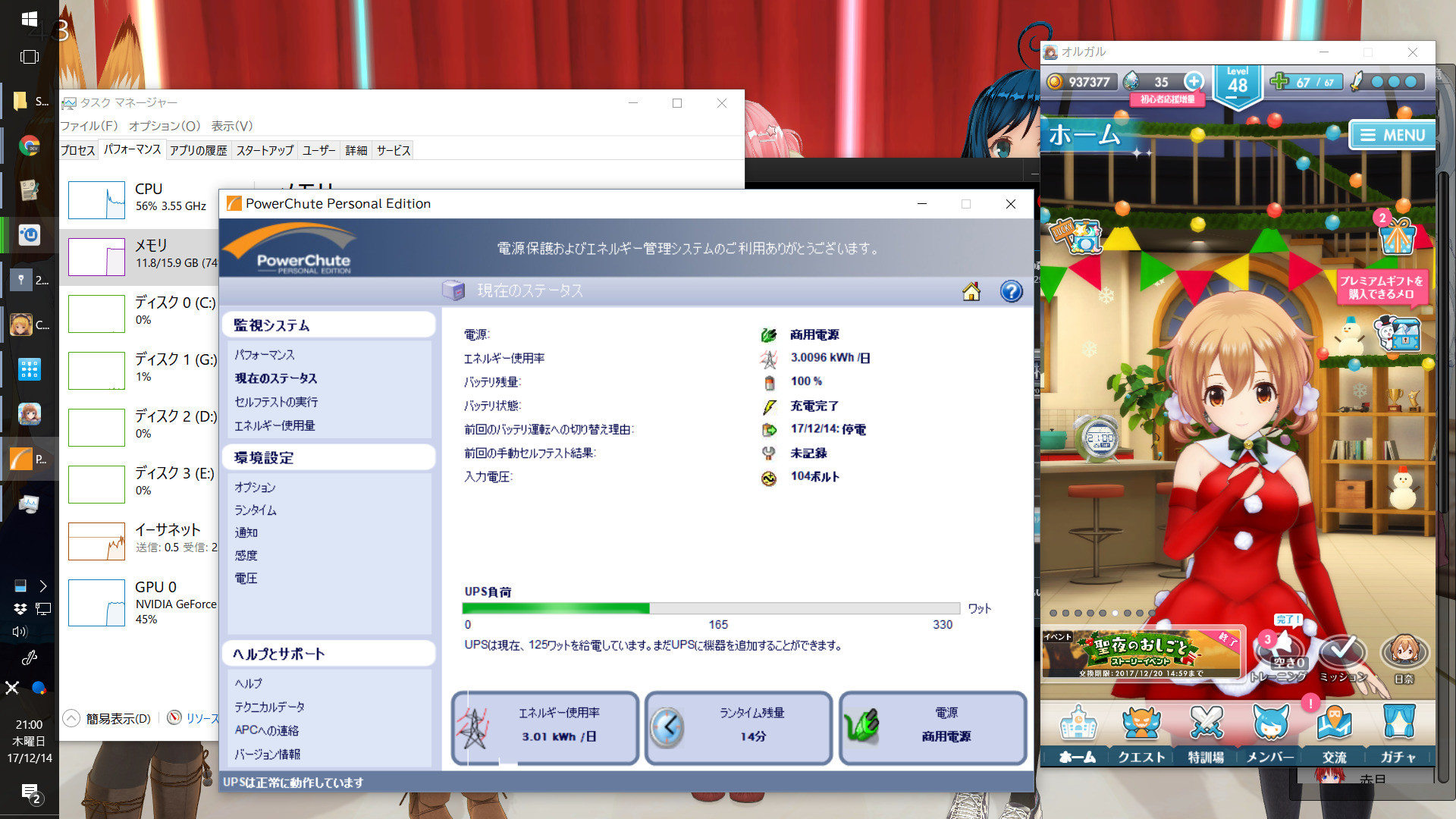Image resolution: width=1456 pixels, height=819 pixels.
Task: Open テクニカルデータ link
Action: pyautogui.click(x=269, y=706)
